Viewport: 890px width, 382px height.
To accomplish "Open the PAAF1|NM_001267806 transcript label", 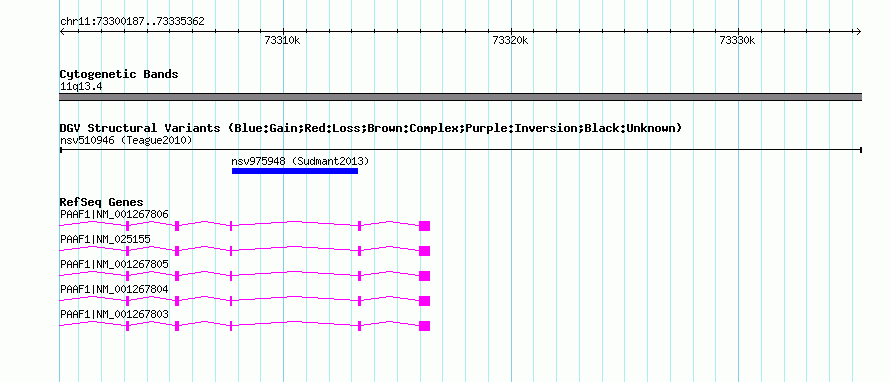I will click(114, 214).
